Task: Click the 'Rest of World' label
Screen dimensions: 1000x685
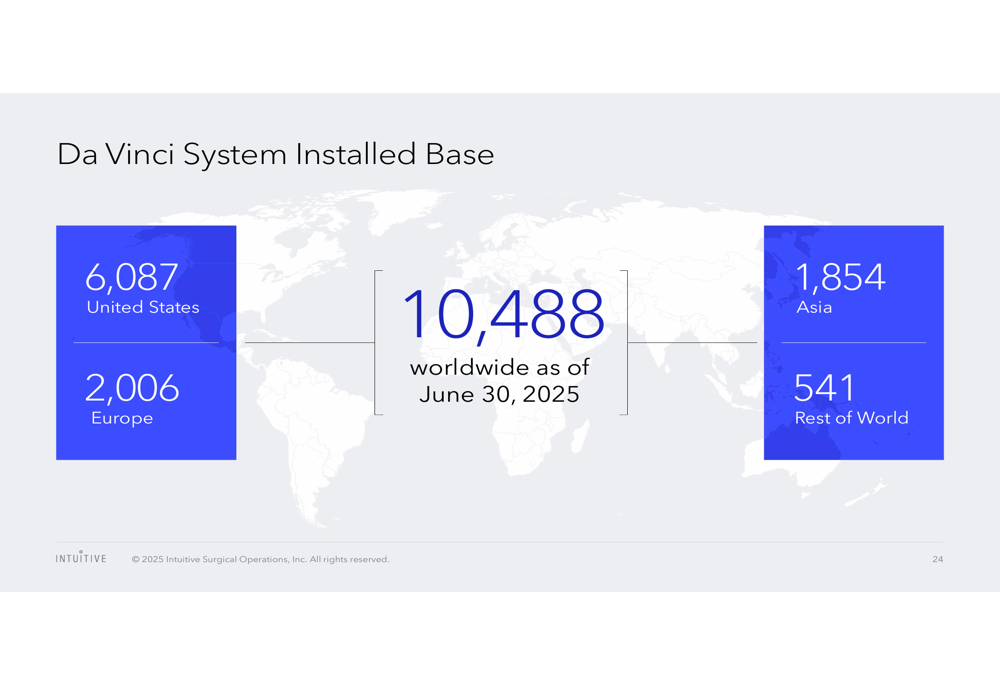Action: pos(851,418)
